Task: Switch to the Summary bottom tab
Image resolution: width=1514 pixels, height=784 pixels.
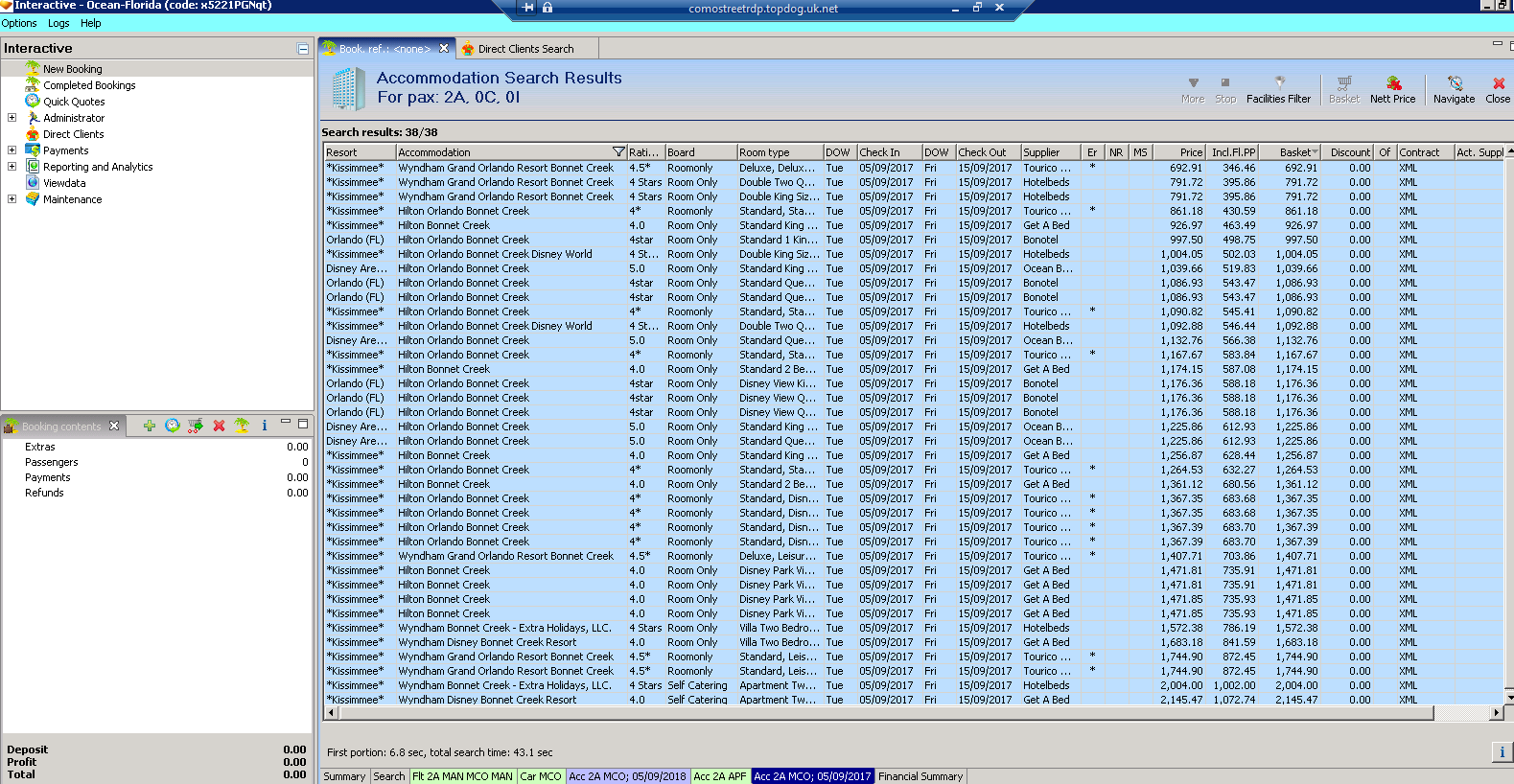Action: [x=344, y=776]
